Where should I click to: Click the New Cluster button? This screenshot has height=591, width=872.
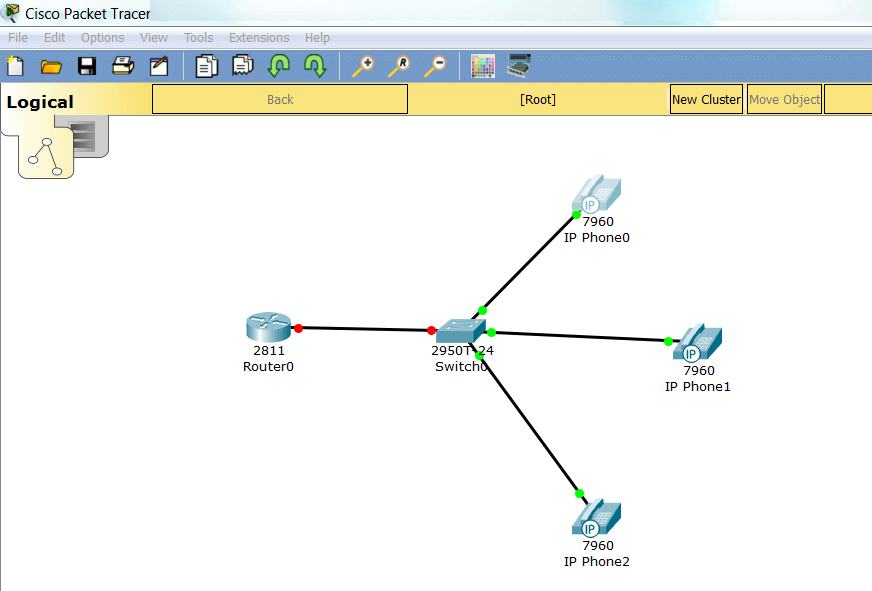tap(706, 99)
